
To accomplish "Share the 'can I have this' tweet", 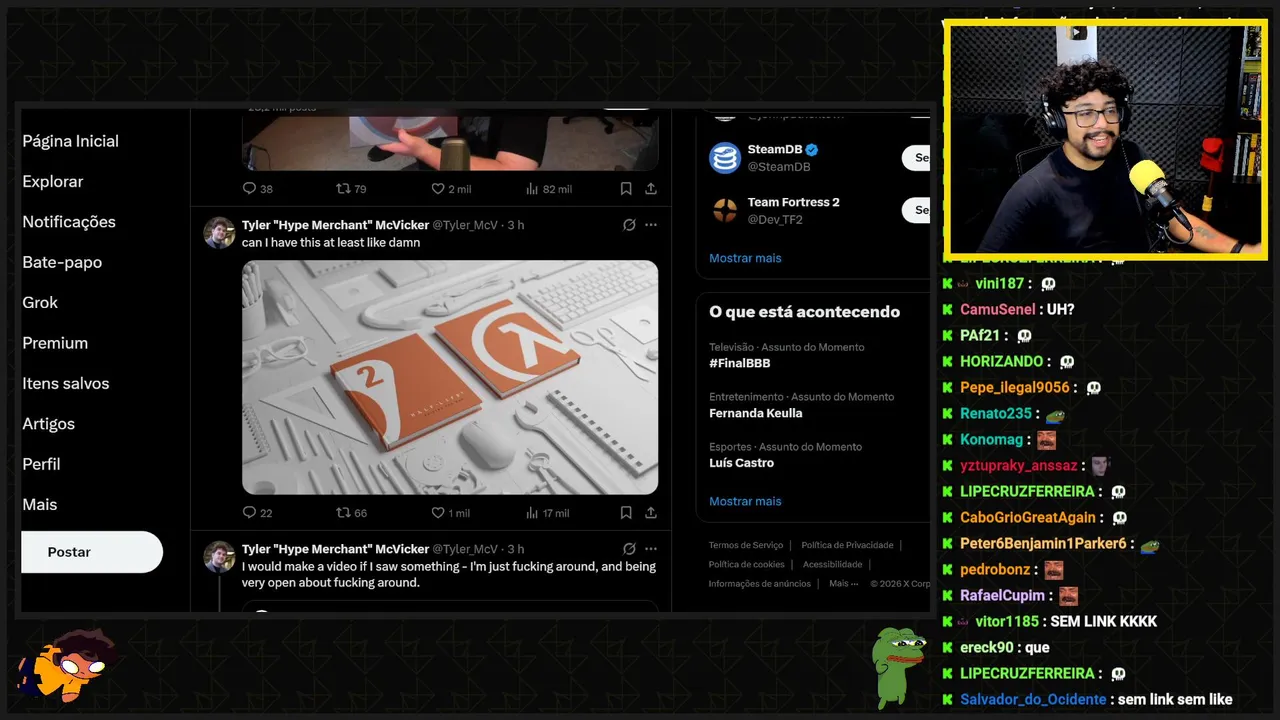I will [651, 512].
